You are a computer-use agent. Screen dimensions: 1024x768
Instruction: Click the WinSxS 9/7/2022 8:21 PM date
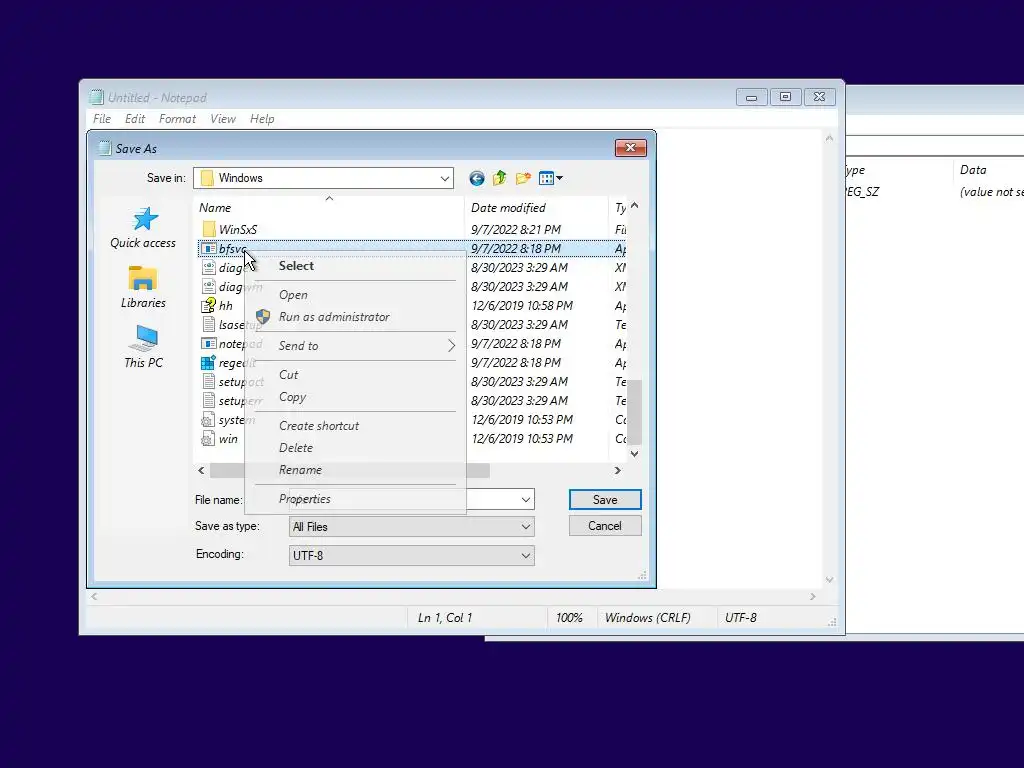[516, 229]
